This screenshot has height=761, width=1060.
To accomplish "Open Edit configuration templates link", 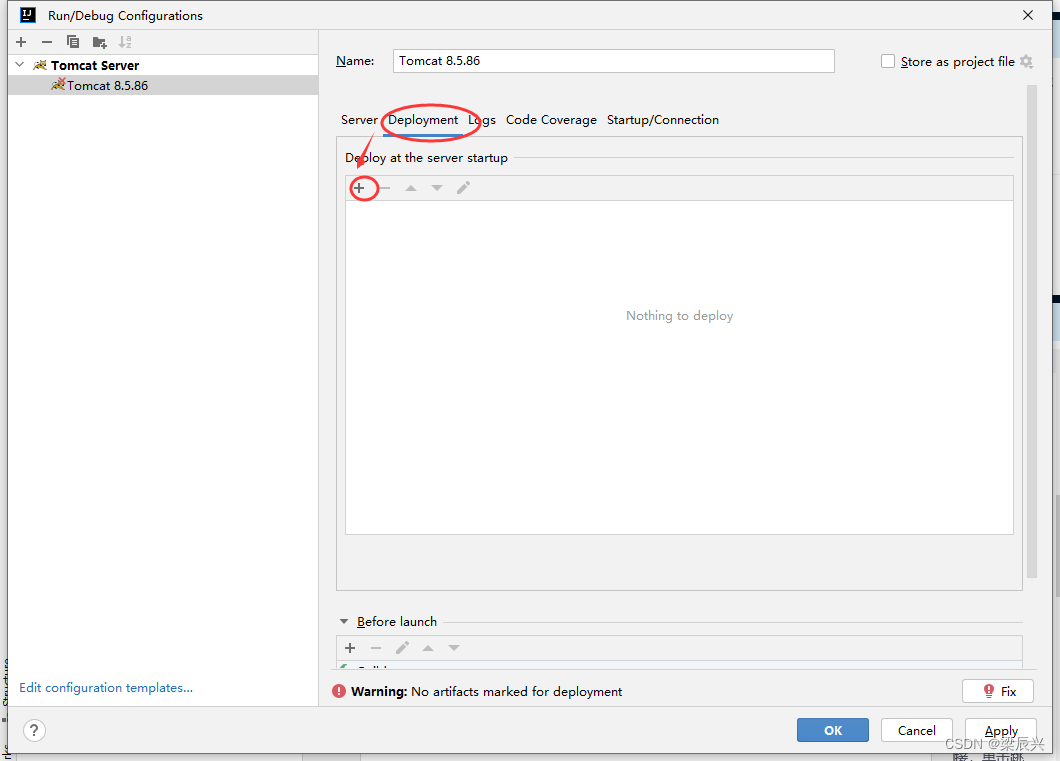I will tap(106, 687).
